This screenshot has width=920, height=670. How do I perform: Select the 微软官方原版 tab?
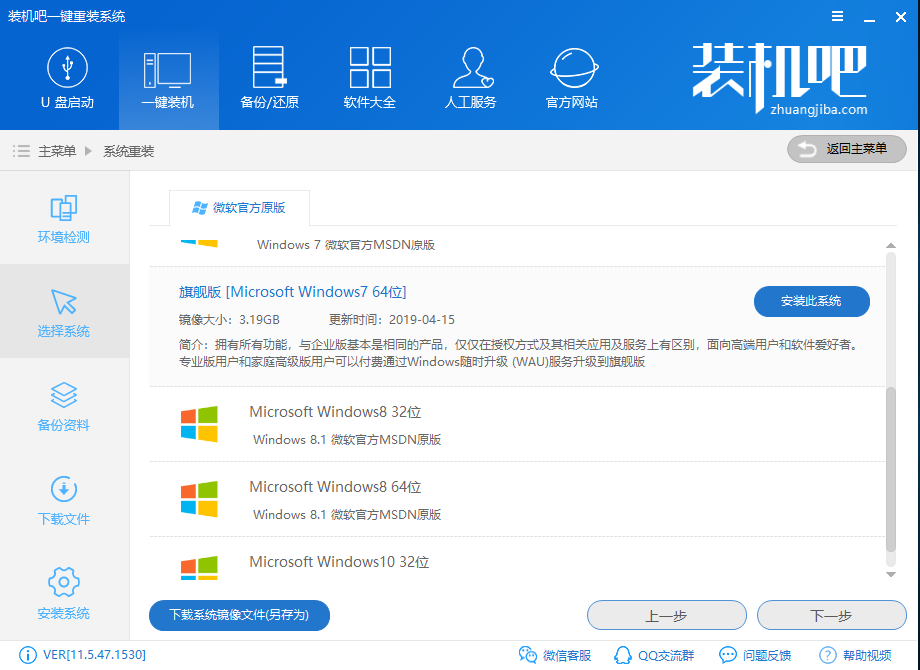[x=240, y=209]
